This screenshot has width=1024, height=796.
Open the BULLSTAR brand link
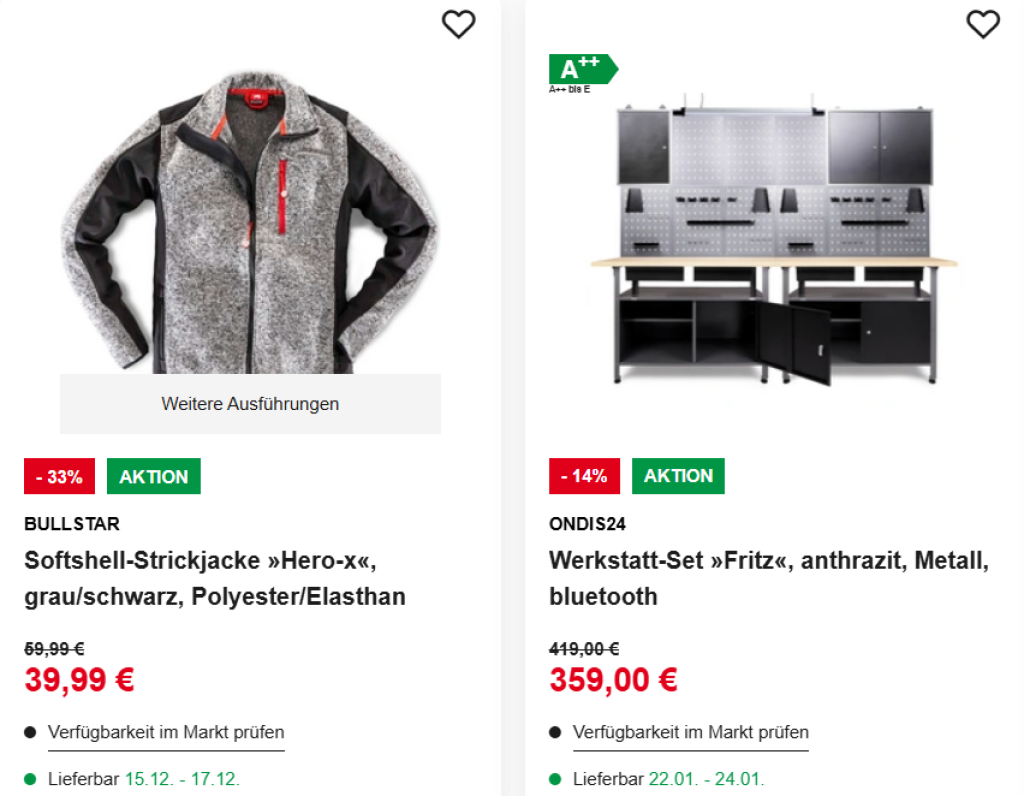tap(72, 523)
